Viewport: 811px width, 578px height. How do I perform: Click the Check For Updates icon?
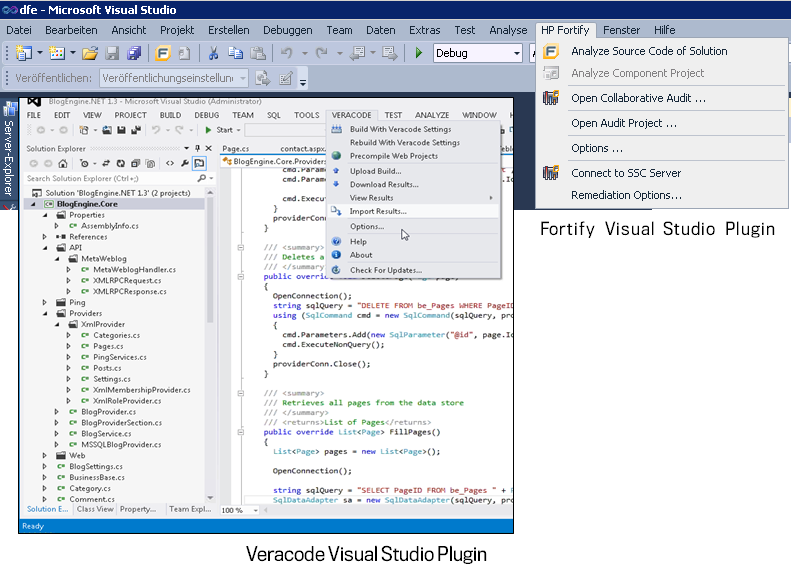coord(337,270)
